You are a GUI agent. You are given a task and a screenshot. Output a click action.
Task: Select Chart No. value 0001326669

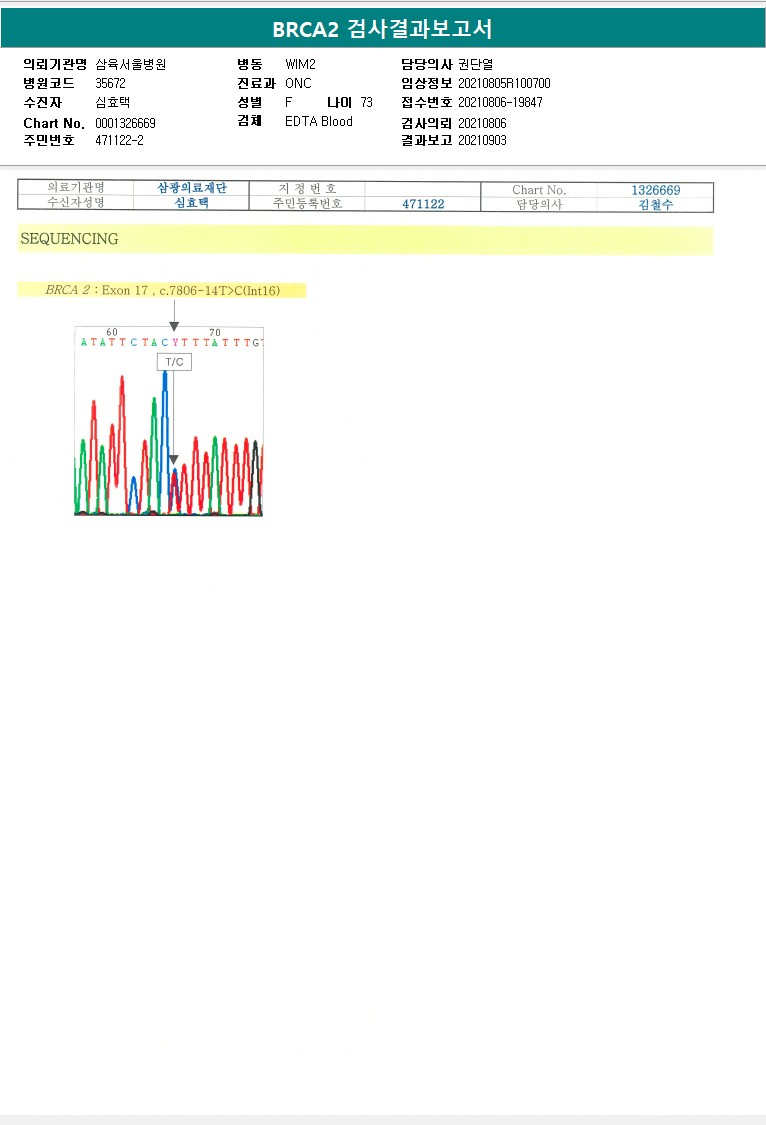pyautogui.click(x=126, y=123)
